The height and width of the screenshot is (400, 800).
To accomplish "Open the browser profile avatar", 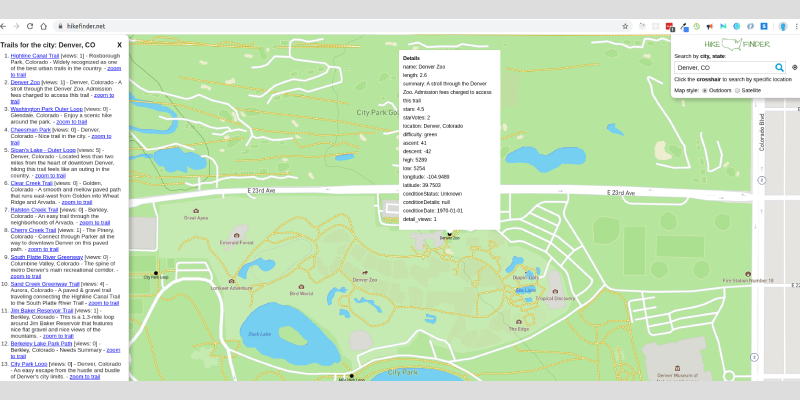I will tap(783, 26).
